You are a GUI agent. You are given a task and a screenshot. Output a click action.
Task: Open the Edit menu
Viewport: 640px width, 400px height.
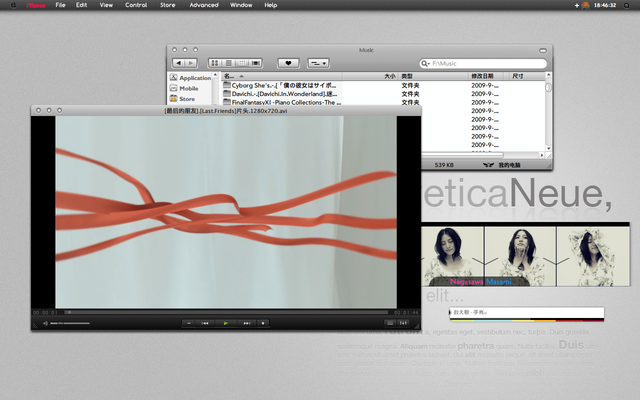coord(81,5)
